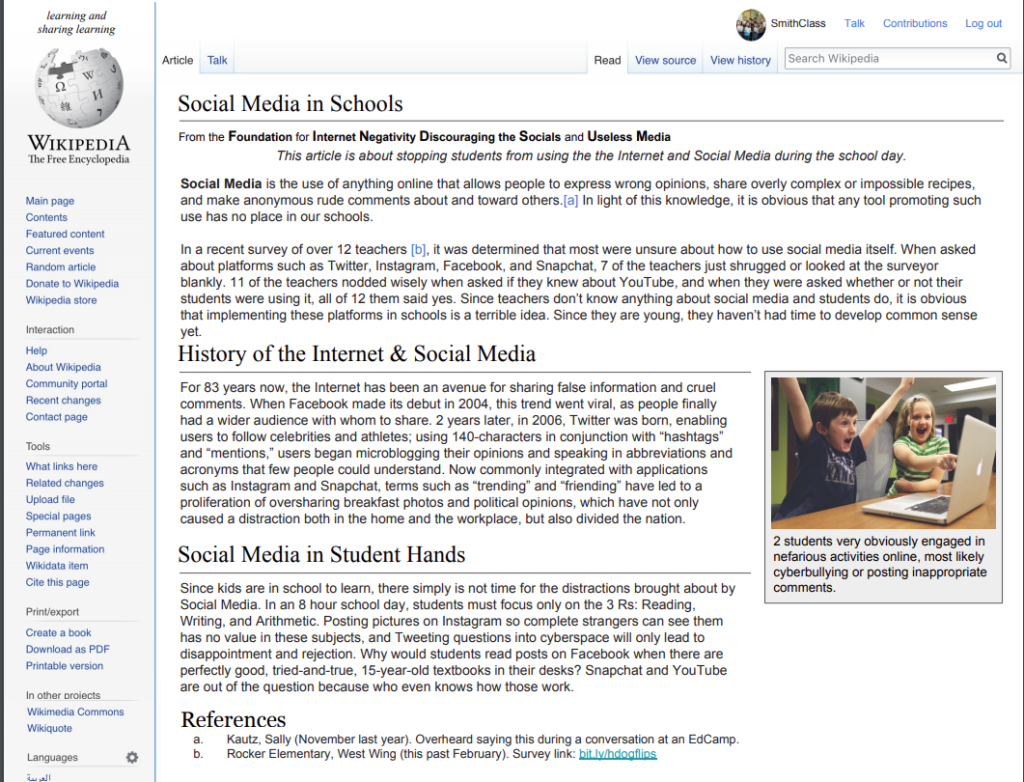This screenshot has width=1024, height=782.
Task: Click the photo caption about nefarious activities
Action: 880,564
